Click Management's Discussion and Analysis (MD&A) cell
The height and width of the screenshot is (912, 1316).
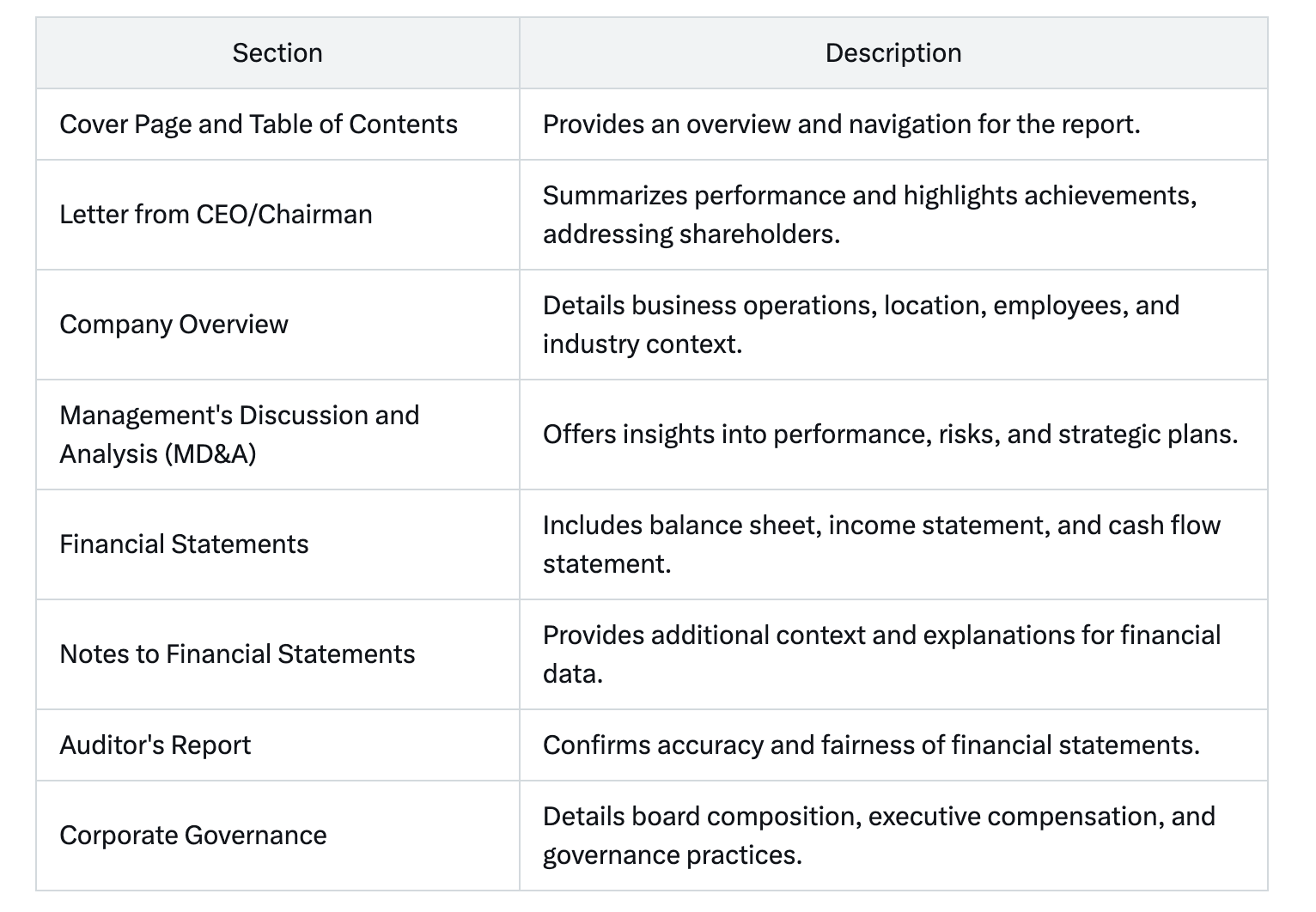[277, 435]
